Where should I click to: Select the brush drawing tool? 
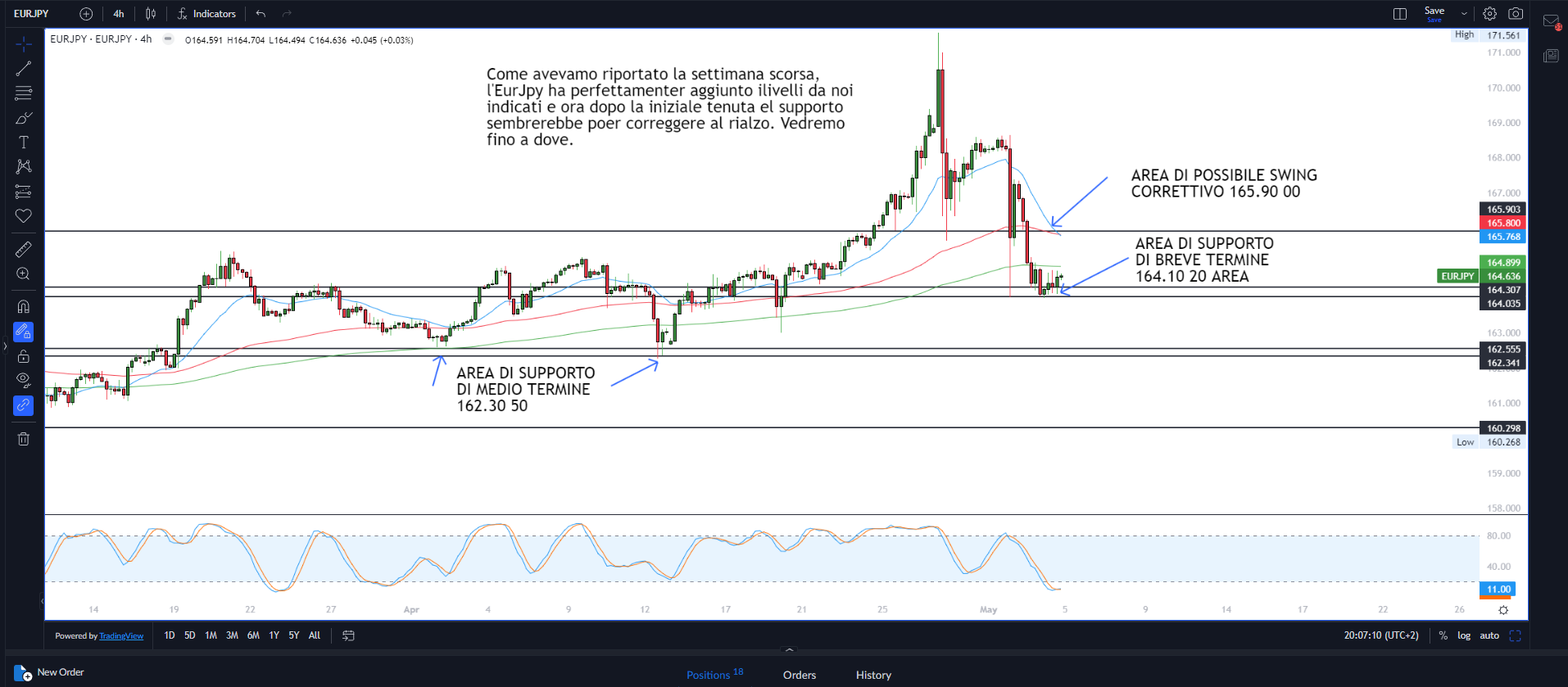(x=24, y=119)
